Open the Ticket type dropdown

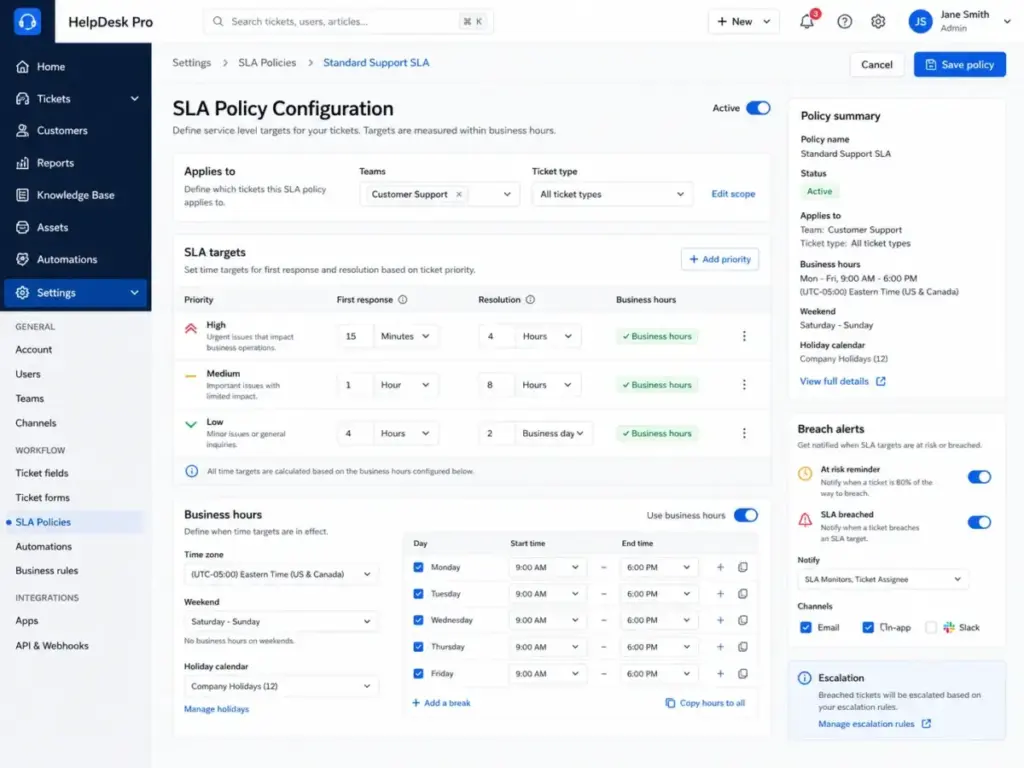[x=612, y=194]
